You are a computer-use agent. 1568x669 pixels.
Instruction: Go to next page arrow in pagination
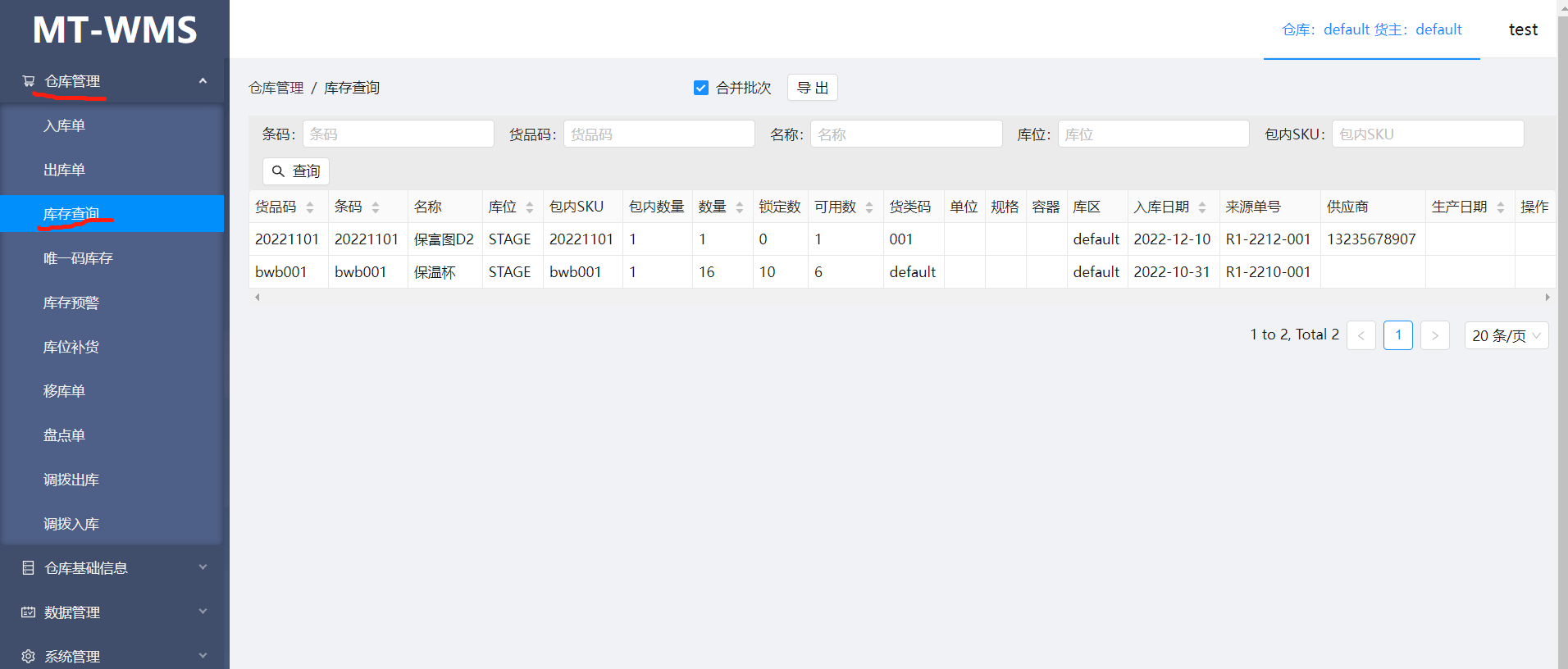click(x=1435, y=335)
